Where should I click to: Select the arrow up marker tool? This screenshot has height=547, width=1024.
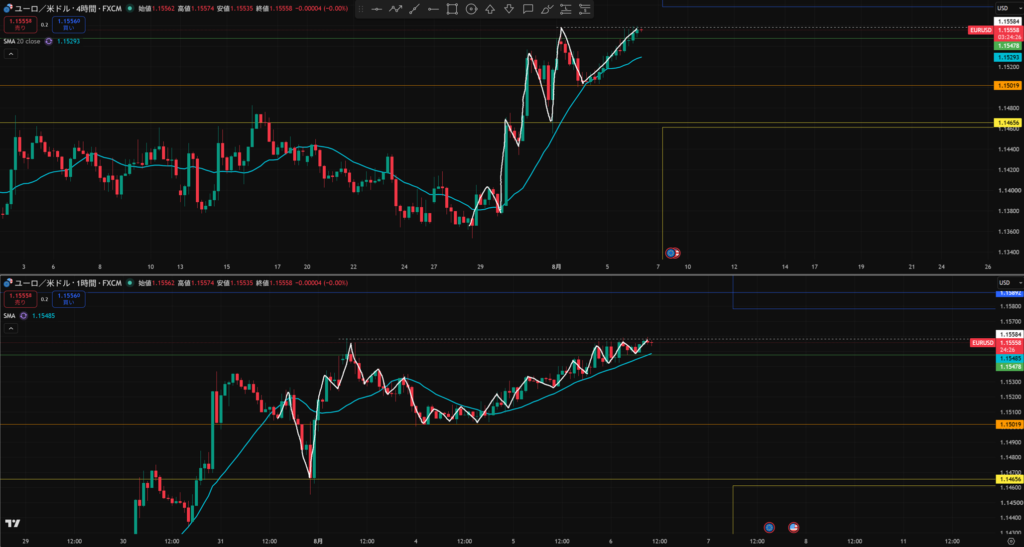[x=490, y=9]
